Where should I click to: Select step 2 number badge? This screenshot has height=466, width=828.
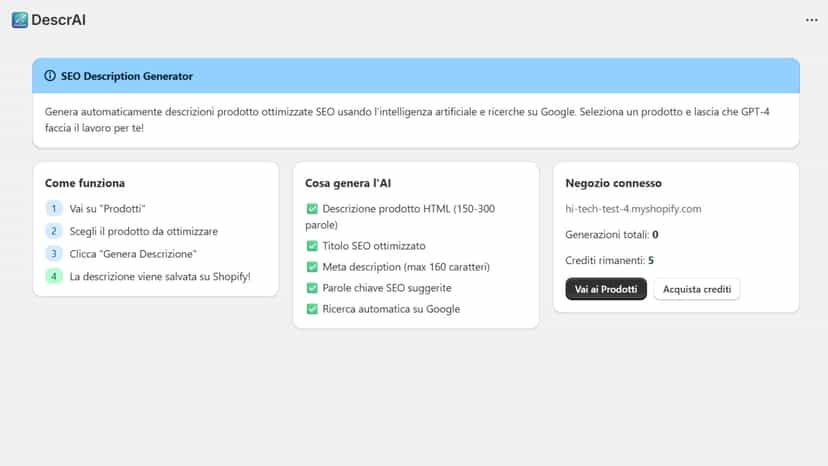53,231
